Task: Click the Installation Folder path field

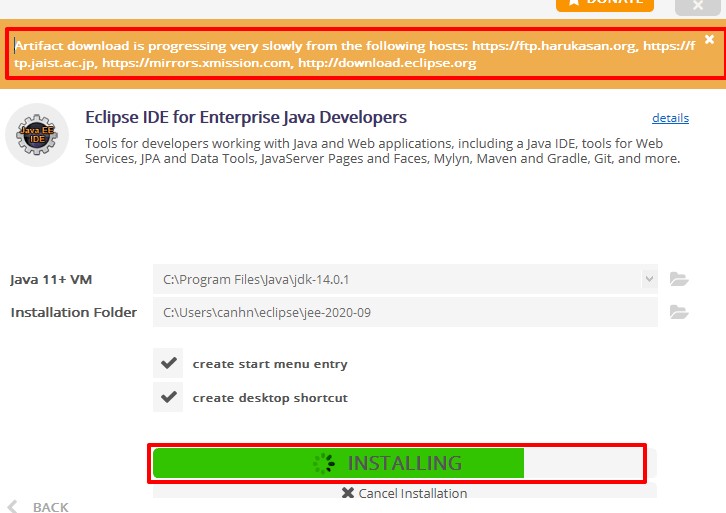Action: coord(405,313)
